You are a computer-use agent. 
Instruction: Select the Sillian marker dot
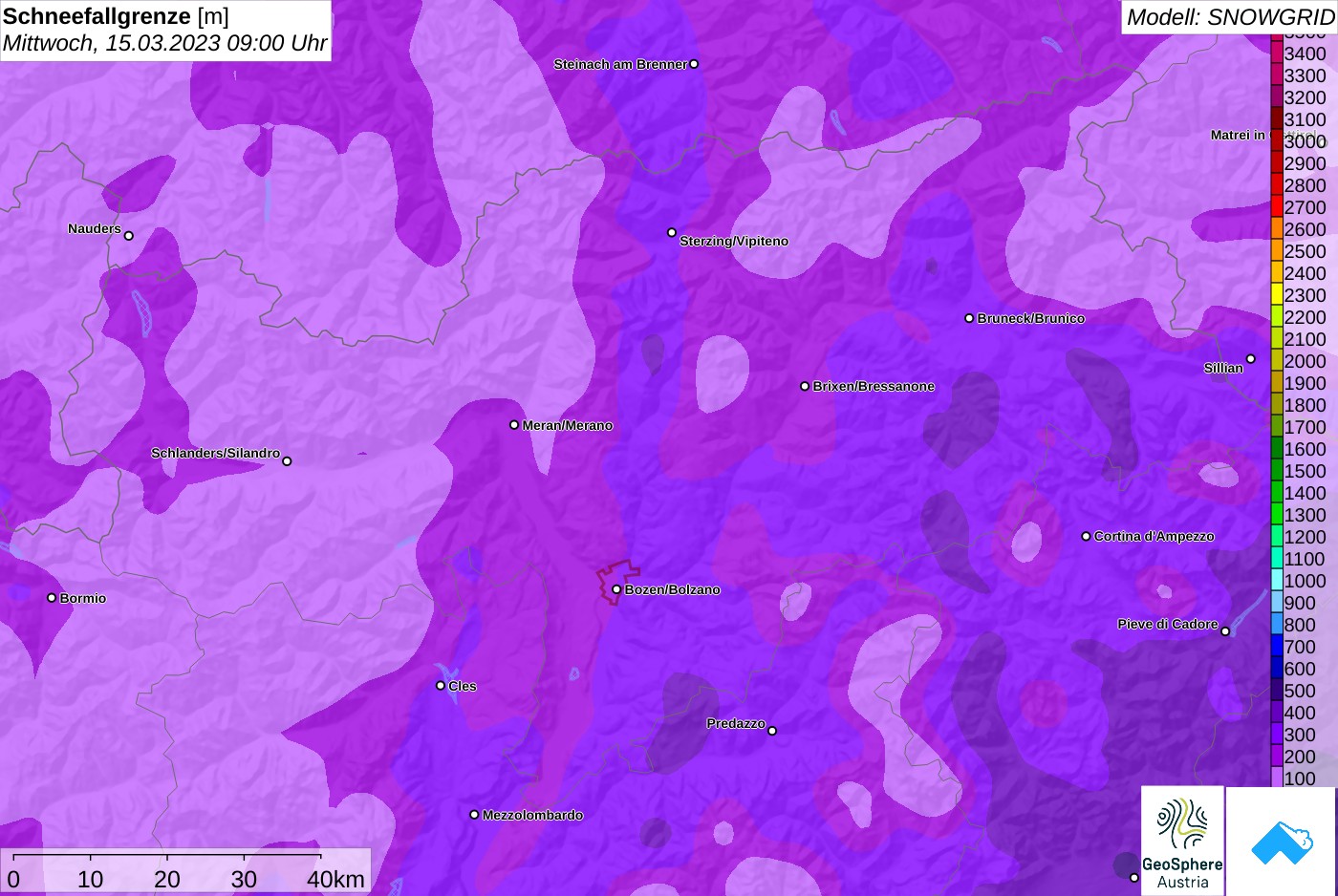coord(1250,359)
